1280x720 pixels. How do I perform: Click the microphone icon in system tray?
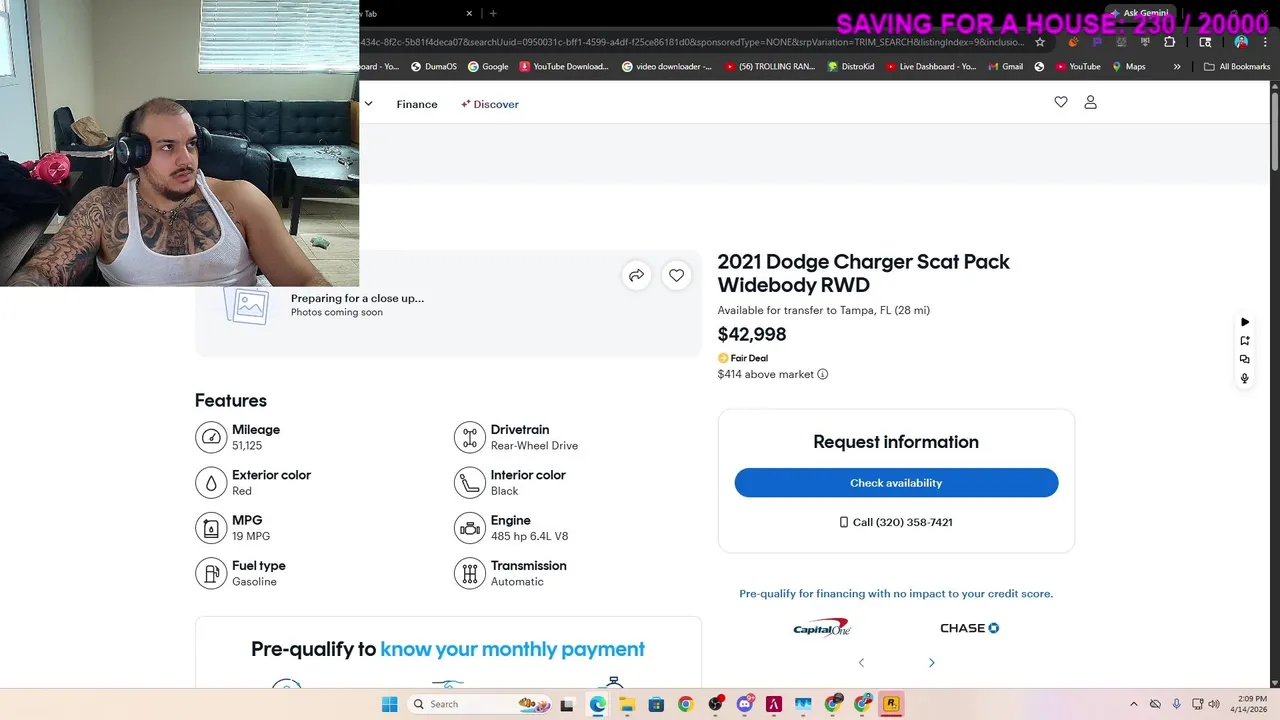coord(1177,704)
